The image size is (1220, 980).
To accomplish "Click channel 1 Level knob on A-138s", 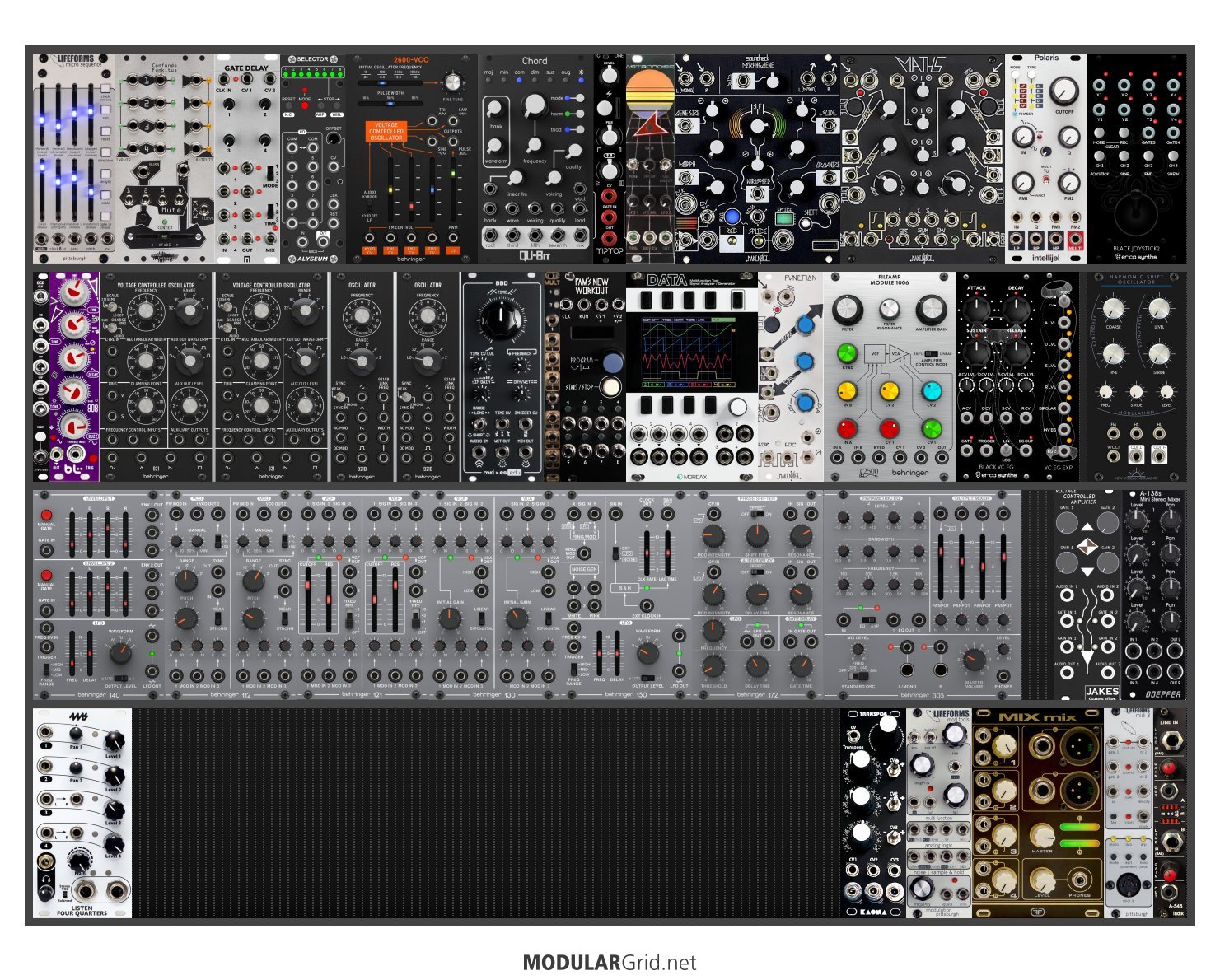I will (x=1137, y=519).
